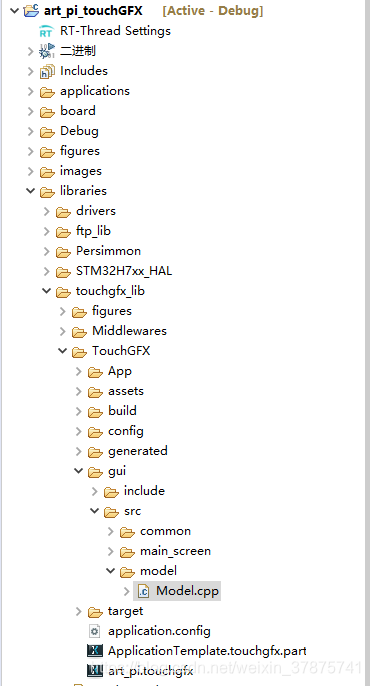Select the board folder label

coord(78,111)
